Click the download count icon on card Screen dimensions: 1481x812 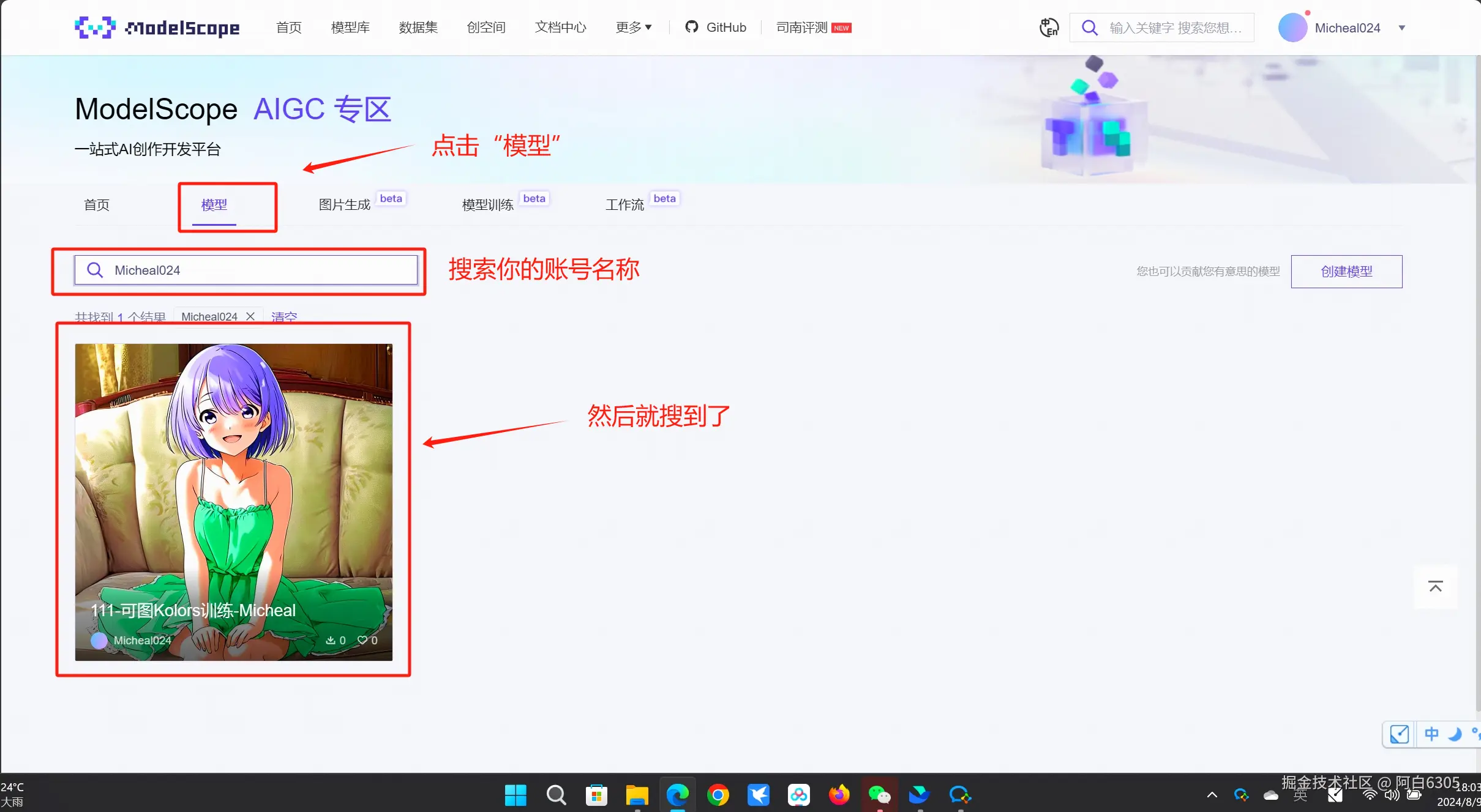click(331, 640)
